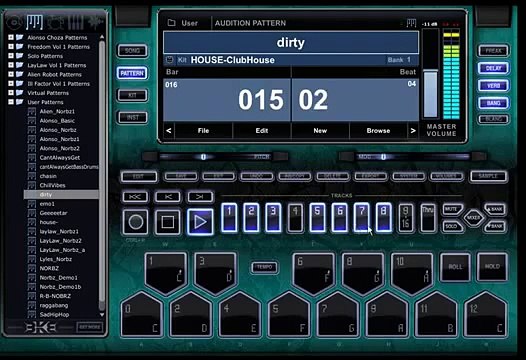Viewport: 526px width, 360px height.
Task: Select the ChillVibes pattern in list
Action: 52,185
